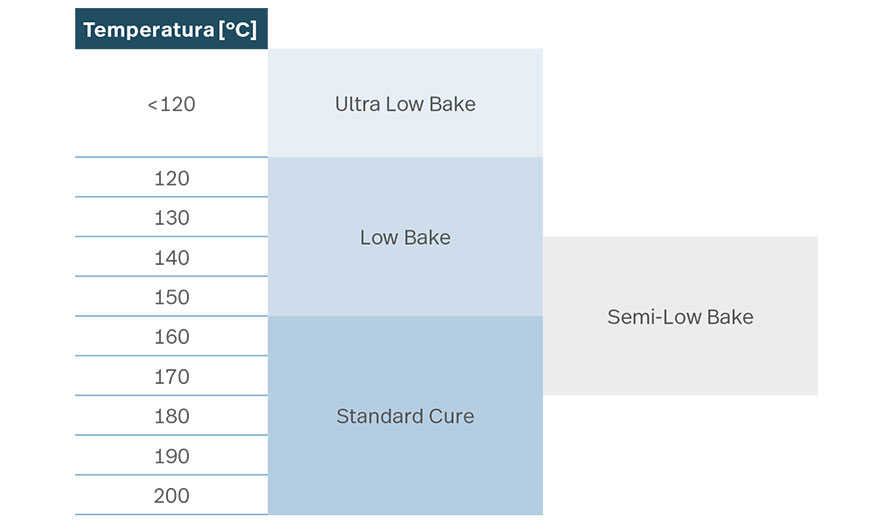Image resolution: width=872 pixels, height=529 pixels.
Task: Select the 120 temperature cell
Action: coord(171,178)
